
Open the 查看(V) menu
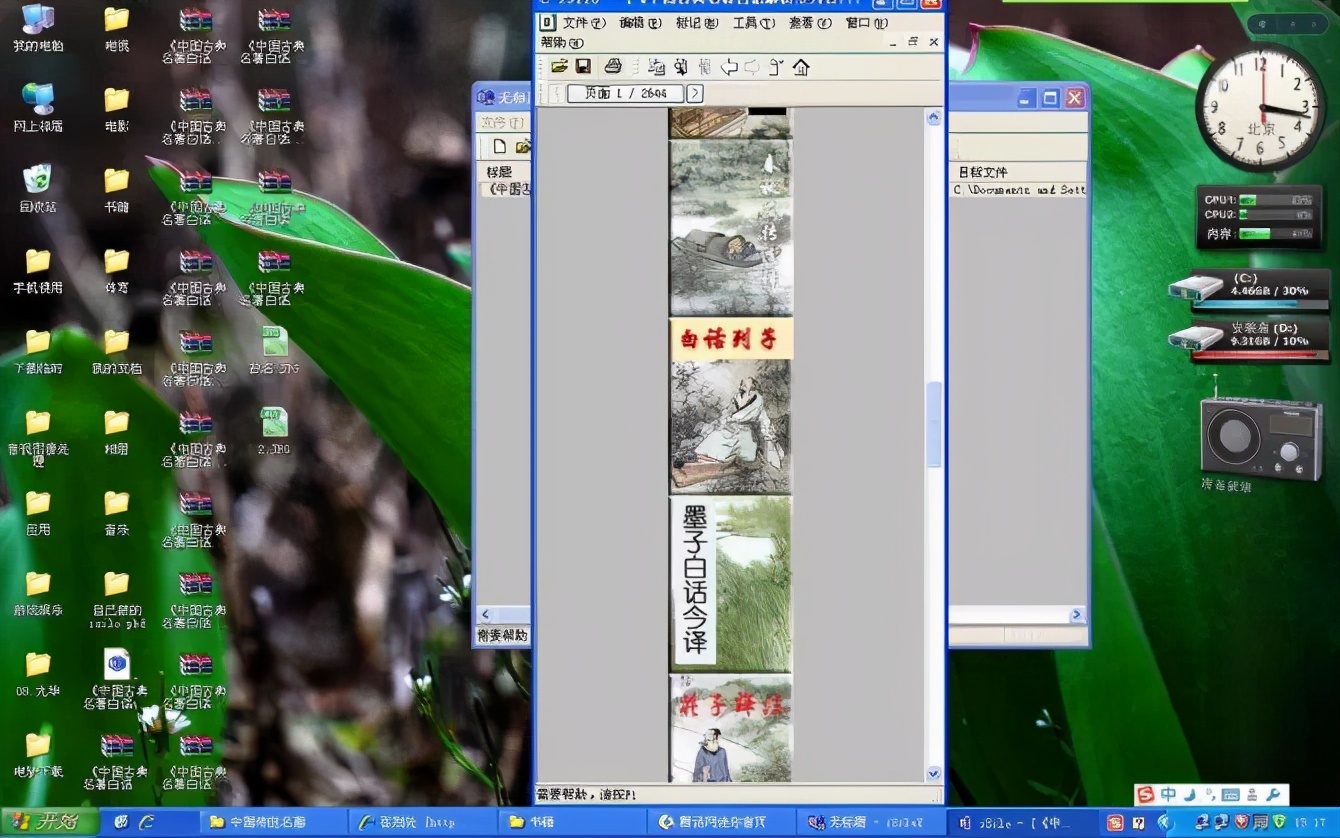[810, 23]
